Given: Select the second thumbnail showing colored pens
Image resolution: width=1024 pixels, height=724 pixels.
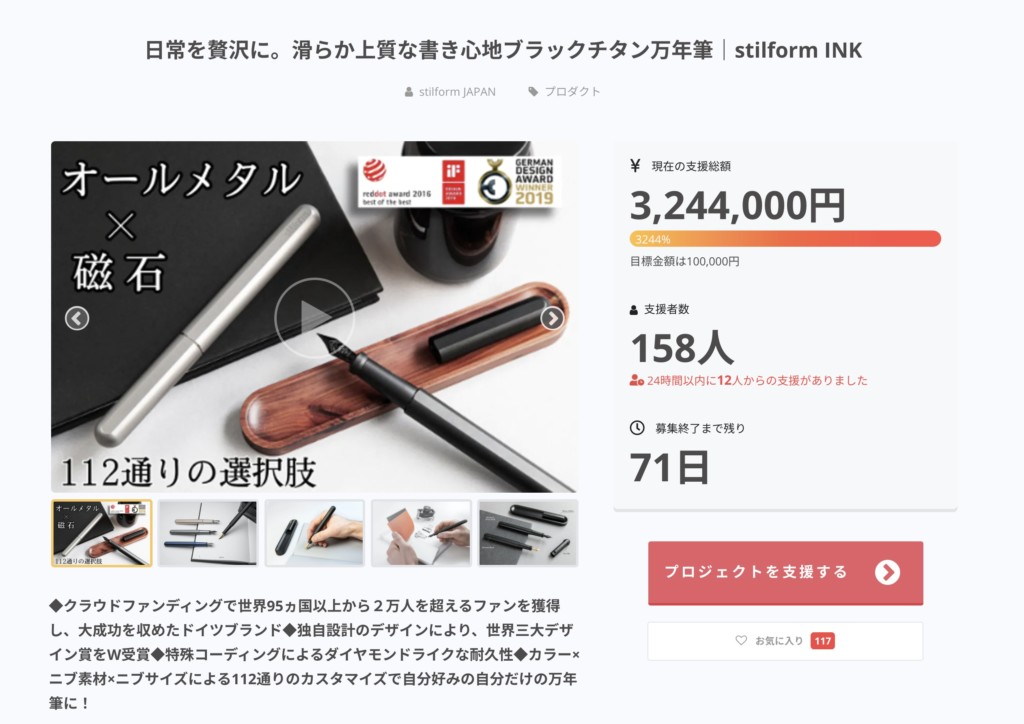Looking at the screenshot, I should [x=208, y=533].
